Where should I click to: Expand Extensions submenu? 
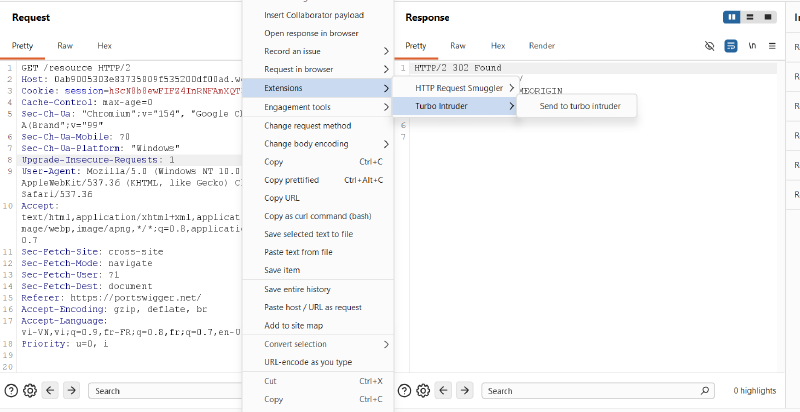318,88
